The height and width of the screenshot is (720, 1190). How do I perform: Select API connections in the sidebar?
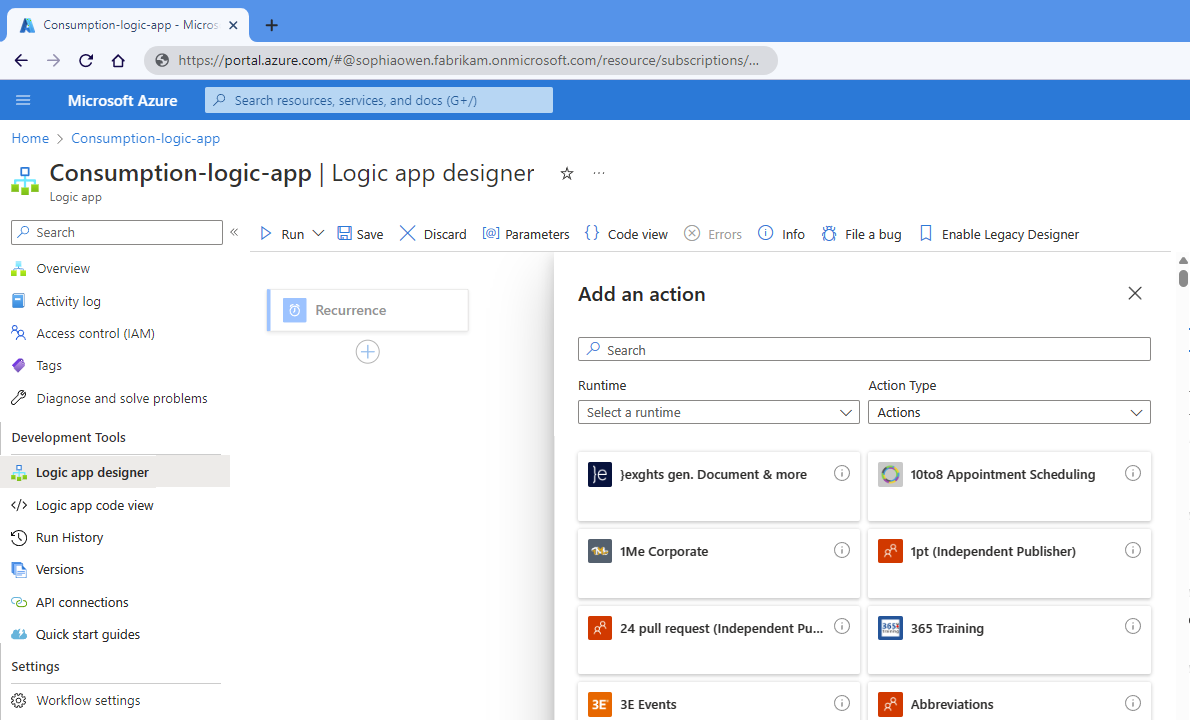point(82,602)
